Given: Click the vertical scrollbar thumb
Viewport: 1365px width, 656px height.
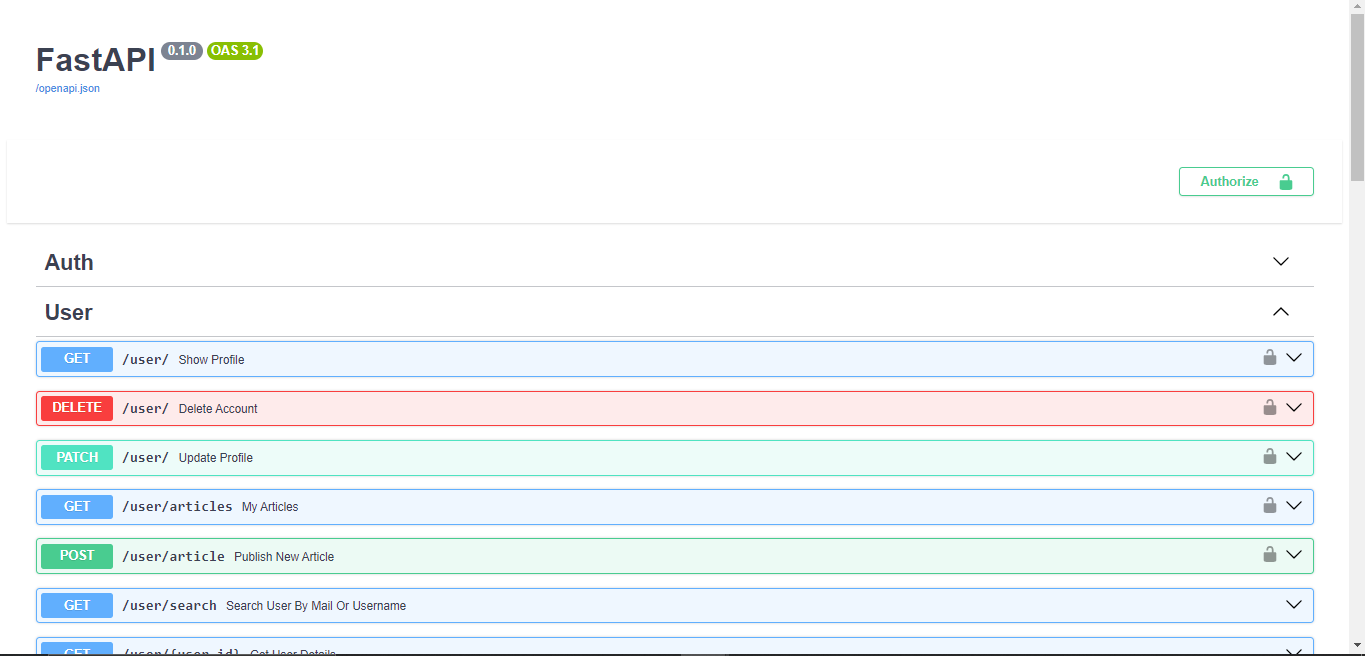Looking at the screenshot, I should pyautogui.click(x=1357, y=98).
